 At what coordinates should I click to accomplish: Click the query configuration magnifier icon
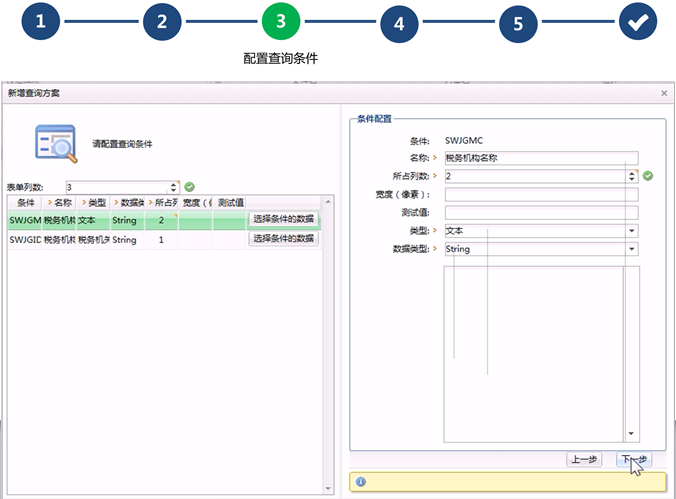coord(56,144)
